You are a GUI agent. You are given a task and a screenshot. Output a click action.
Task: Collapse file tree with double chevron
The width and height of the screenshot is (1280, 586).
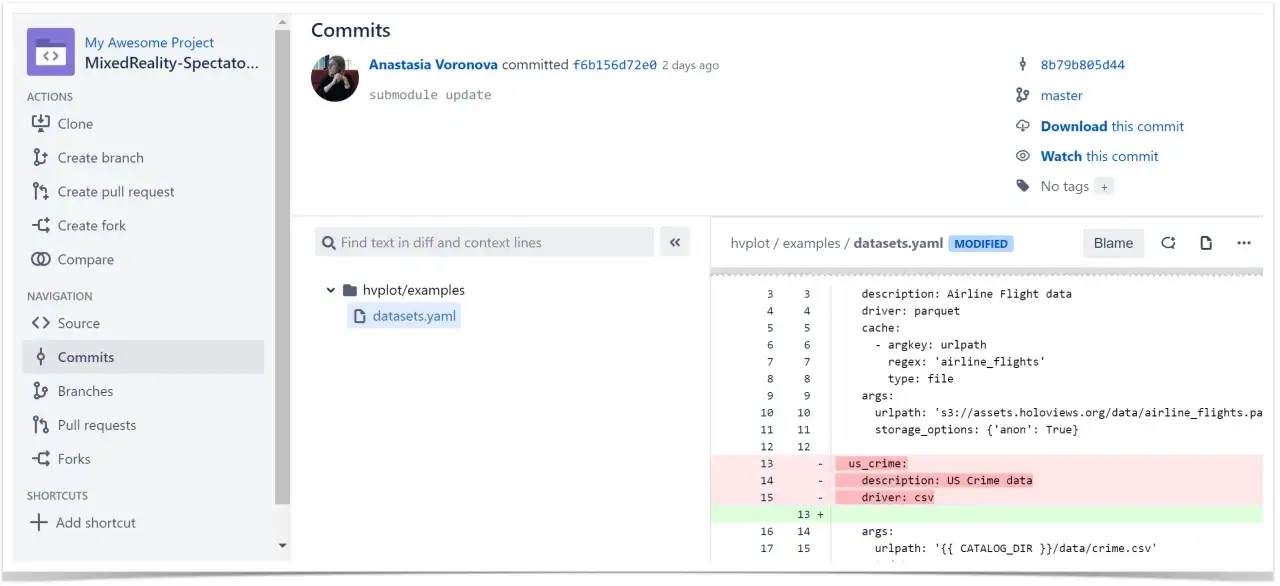[x=675, y=242]
